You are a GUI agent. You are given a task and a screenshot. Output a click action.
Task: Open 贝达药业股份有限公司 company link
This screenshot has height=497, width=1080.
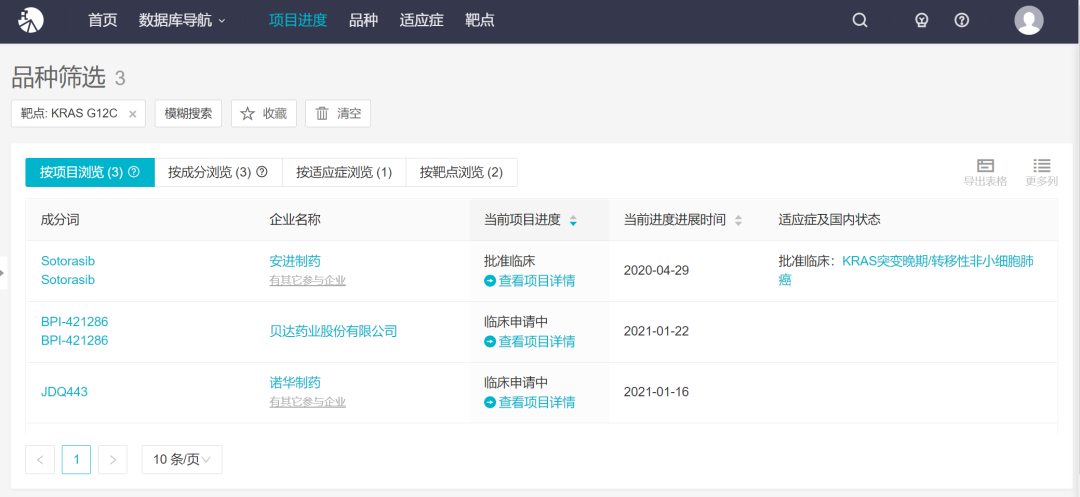(333, 331)
